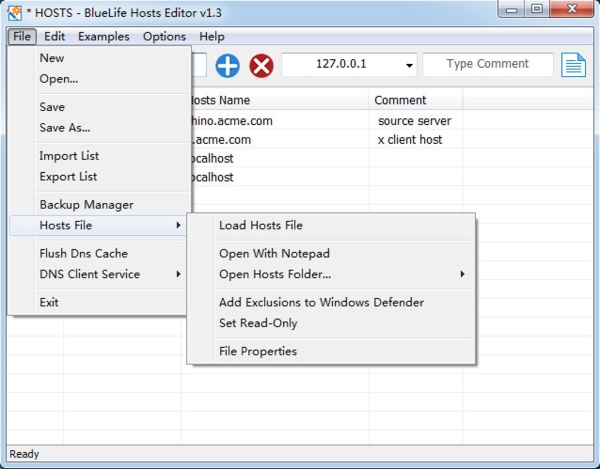Viewport: 600px width, 469px height.
Task: Click the Type Comment input field
Action: click(x=488, y=64)
